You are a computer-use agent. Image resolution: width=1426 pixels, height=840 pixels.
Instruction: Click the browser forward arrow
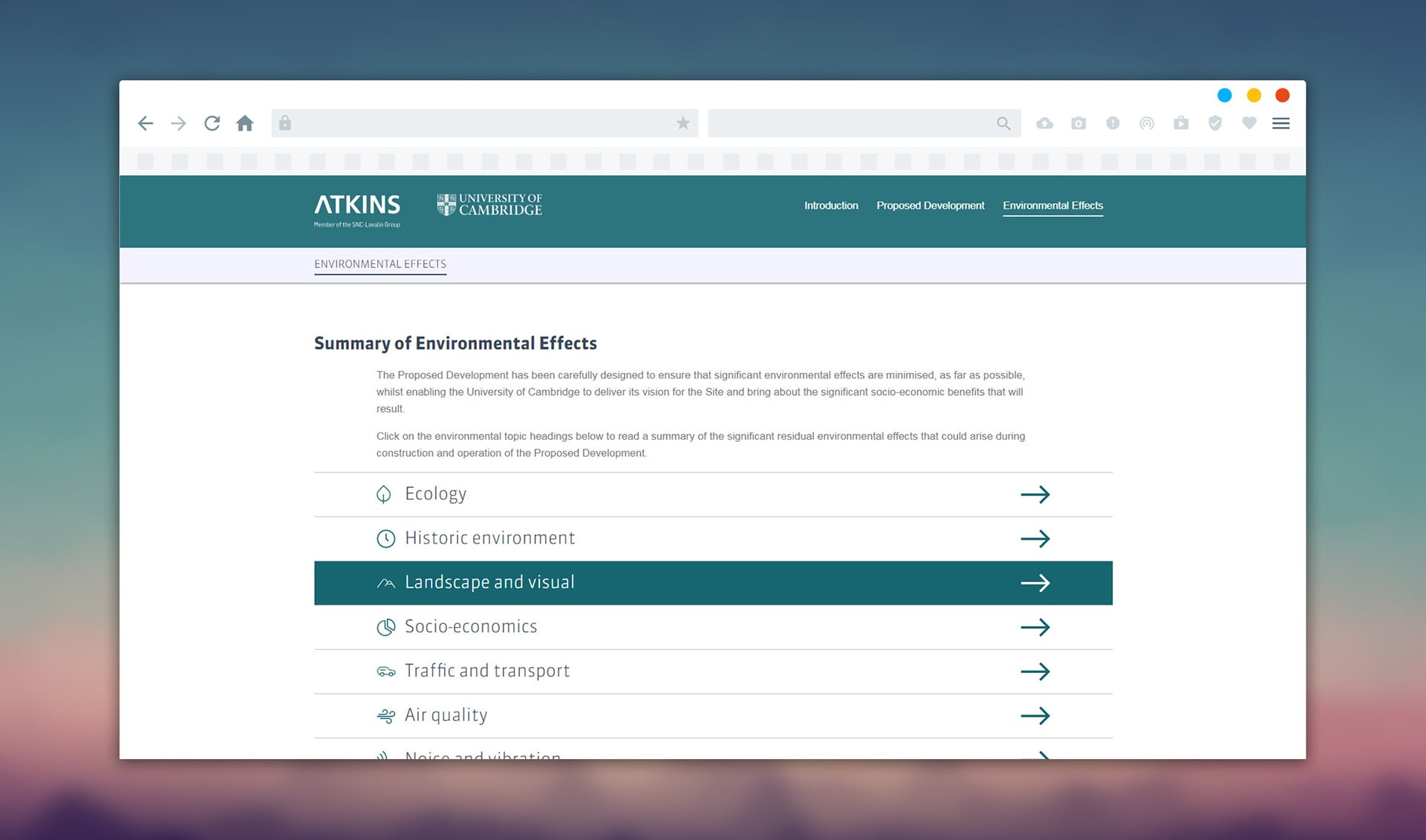(178, 123)
